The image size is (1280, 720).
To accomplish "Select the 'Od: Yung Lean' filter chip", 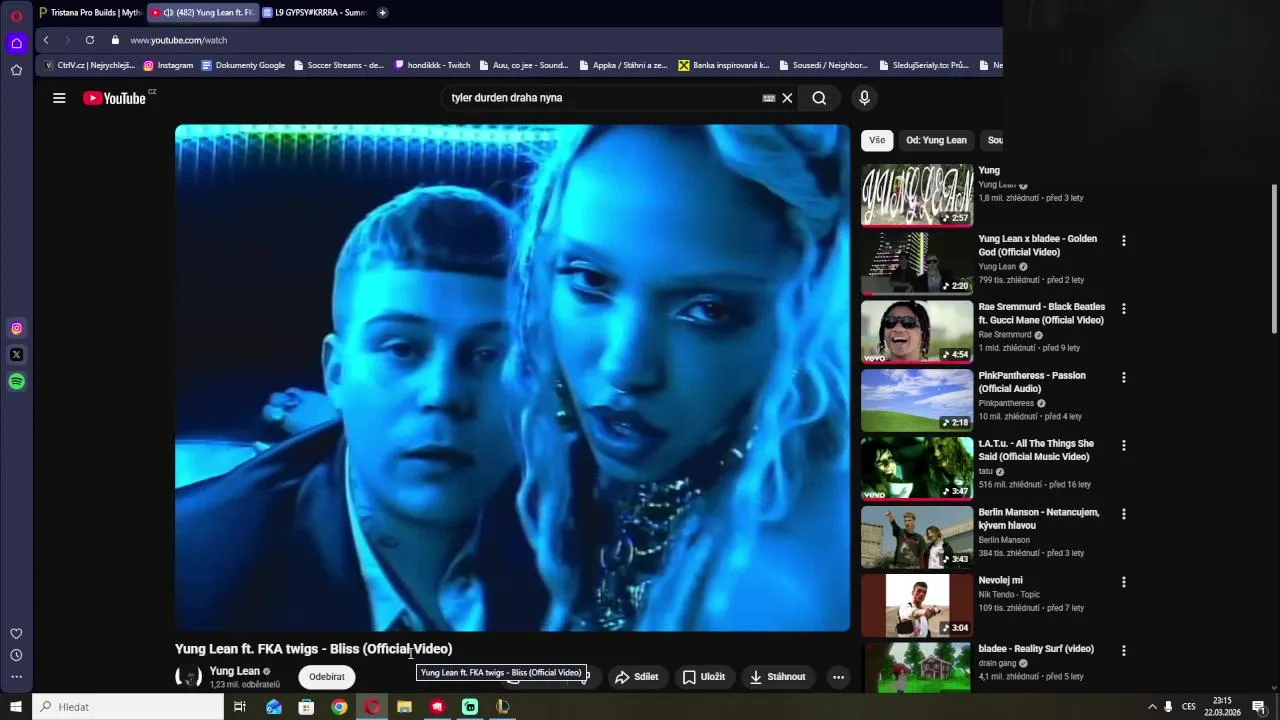I will (x=936, y=140).
